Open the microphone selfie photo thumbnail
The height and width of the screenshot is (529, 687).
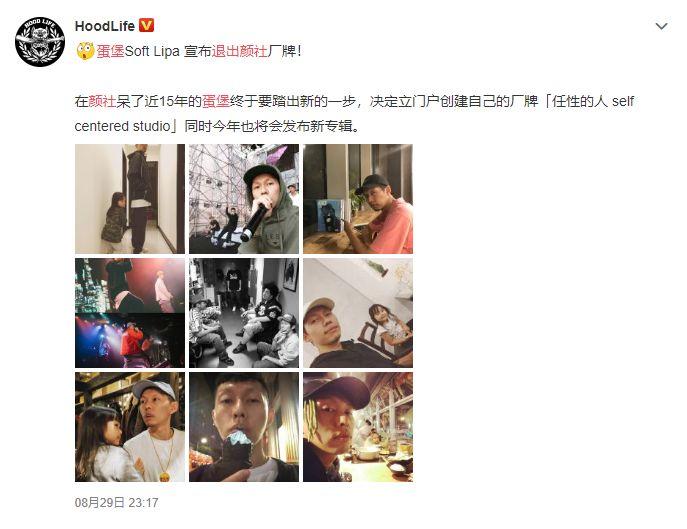point(244,199)
